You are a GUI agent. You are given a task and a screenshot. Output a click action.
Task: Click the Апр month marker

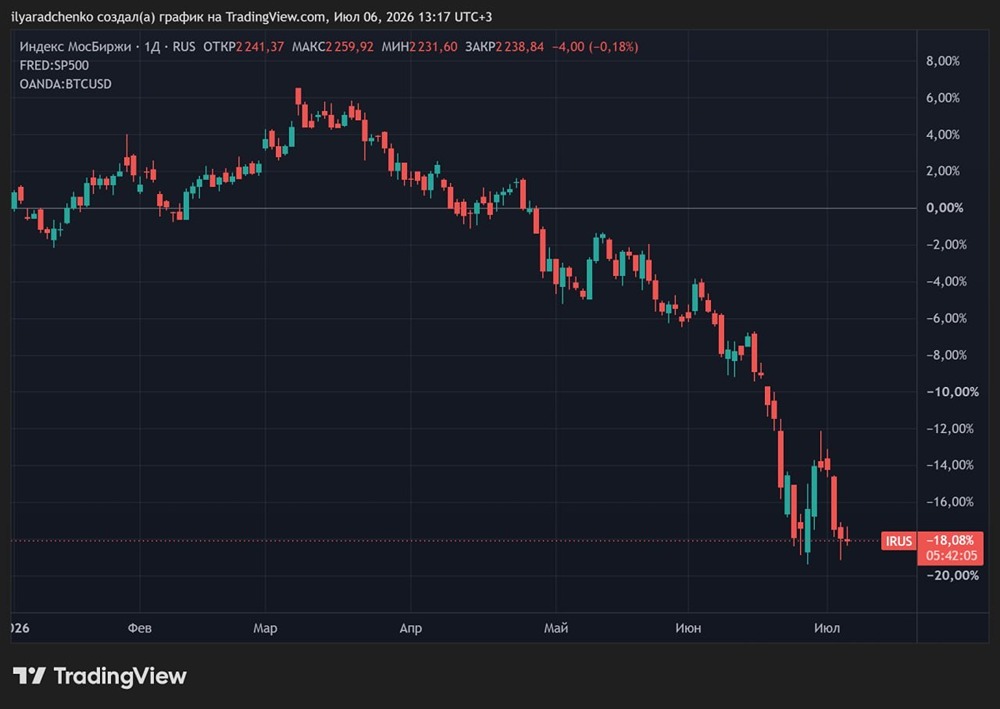coord(411,628)
